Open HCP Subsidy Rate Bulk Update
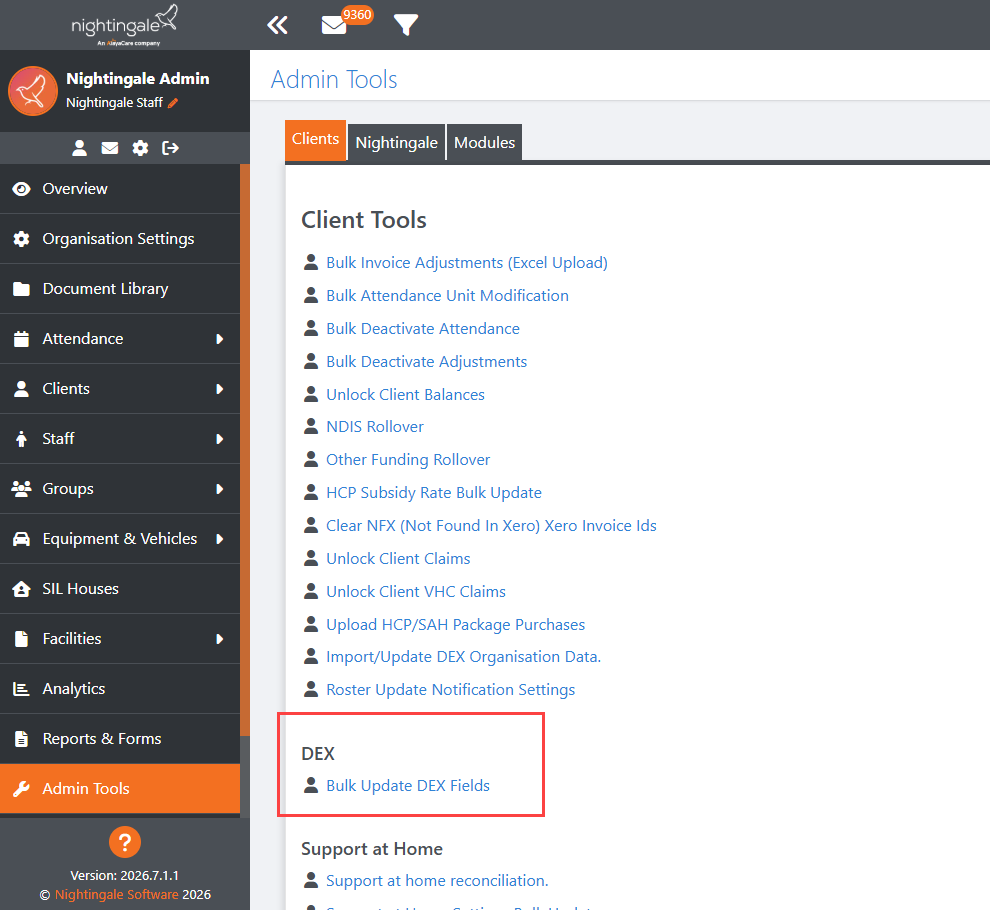This screenshot has width=990, height=910. point(434,493)
